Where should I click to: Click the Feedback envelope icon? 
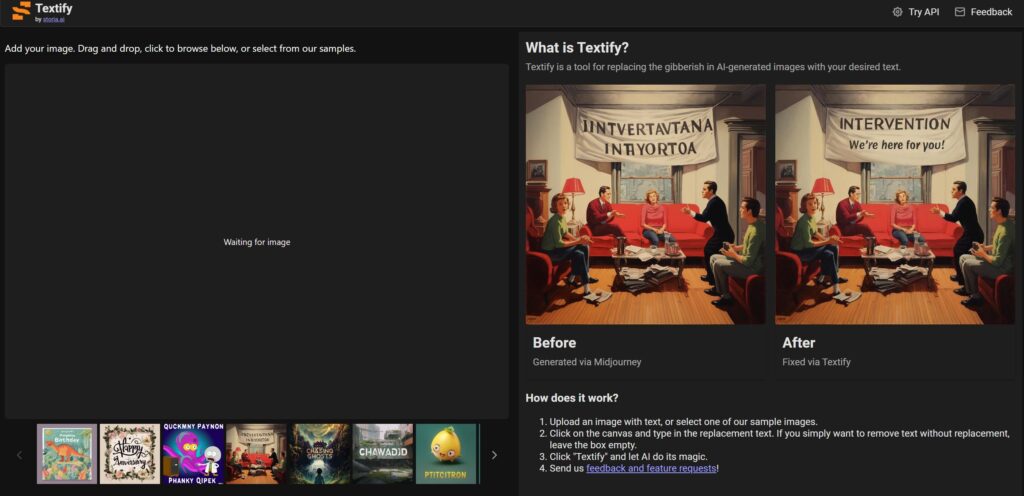960,12
